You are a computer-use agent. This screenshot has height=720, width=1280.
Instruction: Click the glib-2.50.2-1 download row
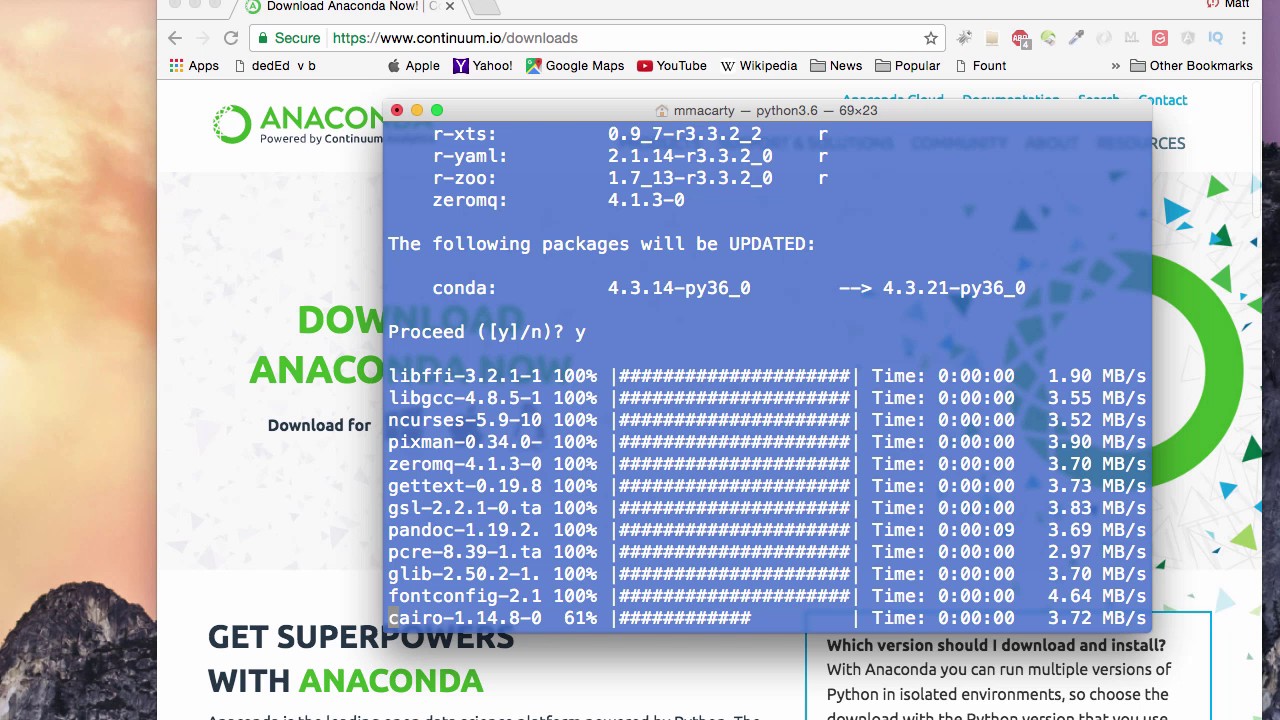(767, 574)
